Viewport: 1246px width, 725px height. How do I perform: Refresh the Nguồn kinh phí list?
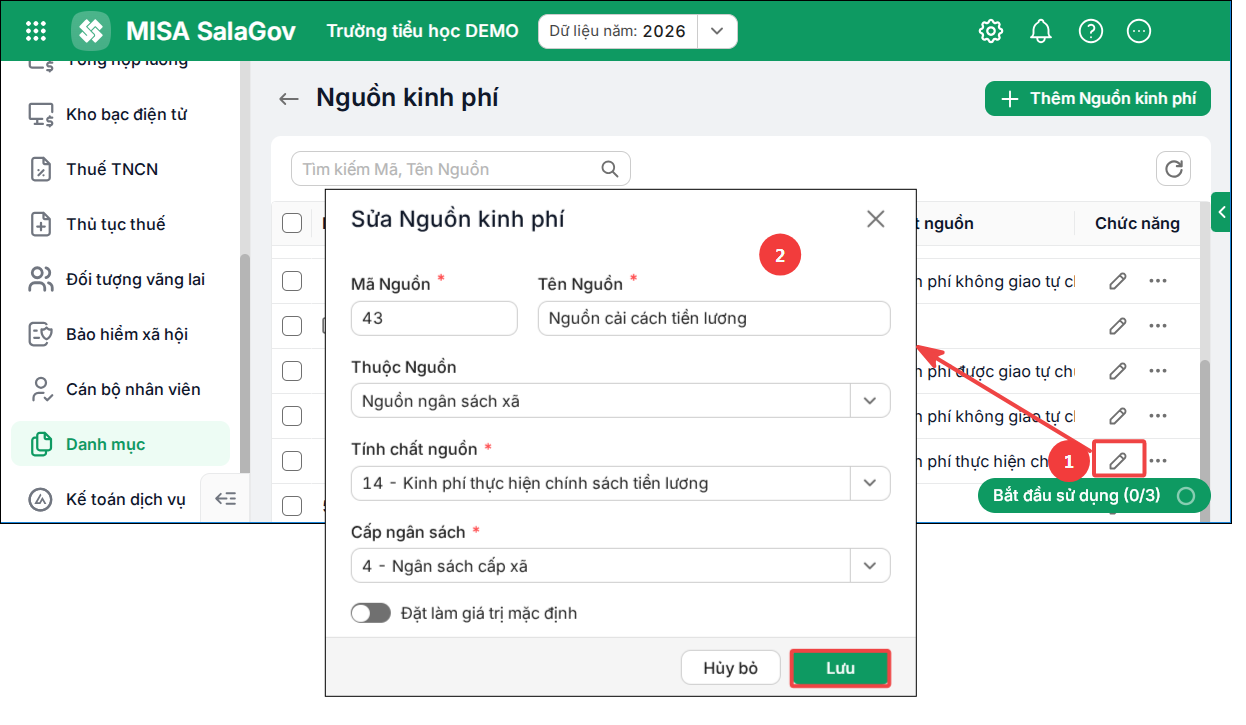tap(1174, 168)
